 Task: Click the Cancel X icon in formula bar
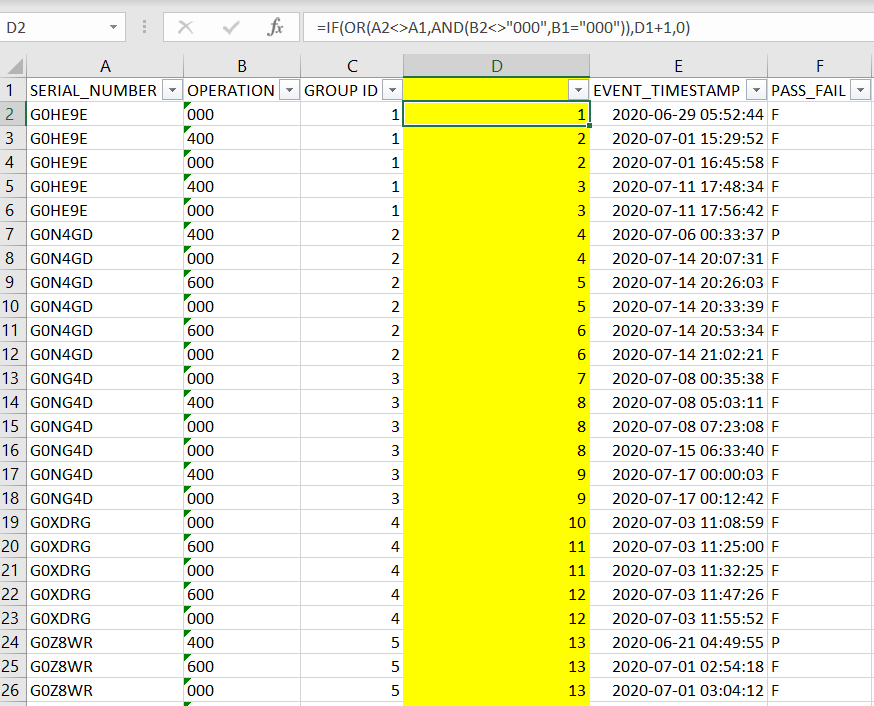pos(186,28)
